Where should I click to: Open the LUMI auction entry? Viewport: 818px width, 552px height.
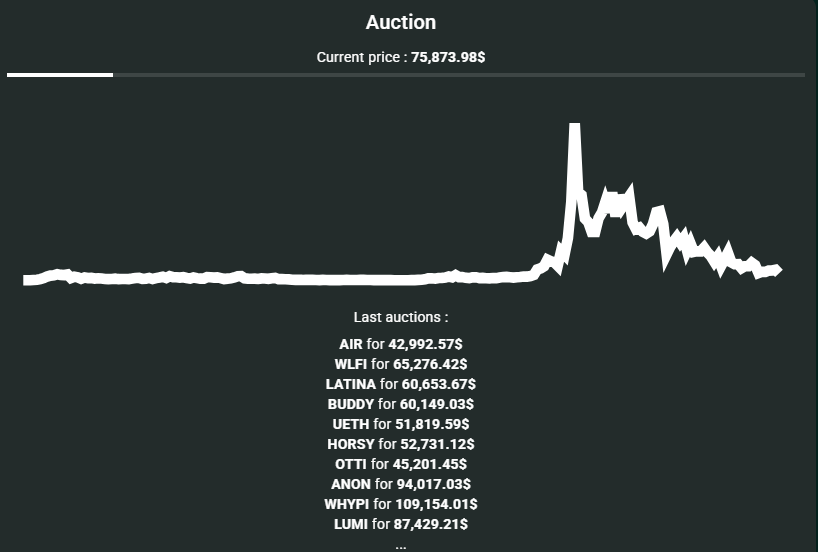pos(400,524)
